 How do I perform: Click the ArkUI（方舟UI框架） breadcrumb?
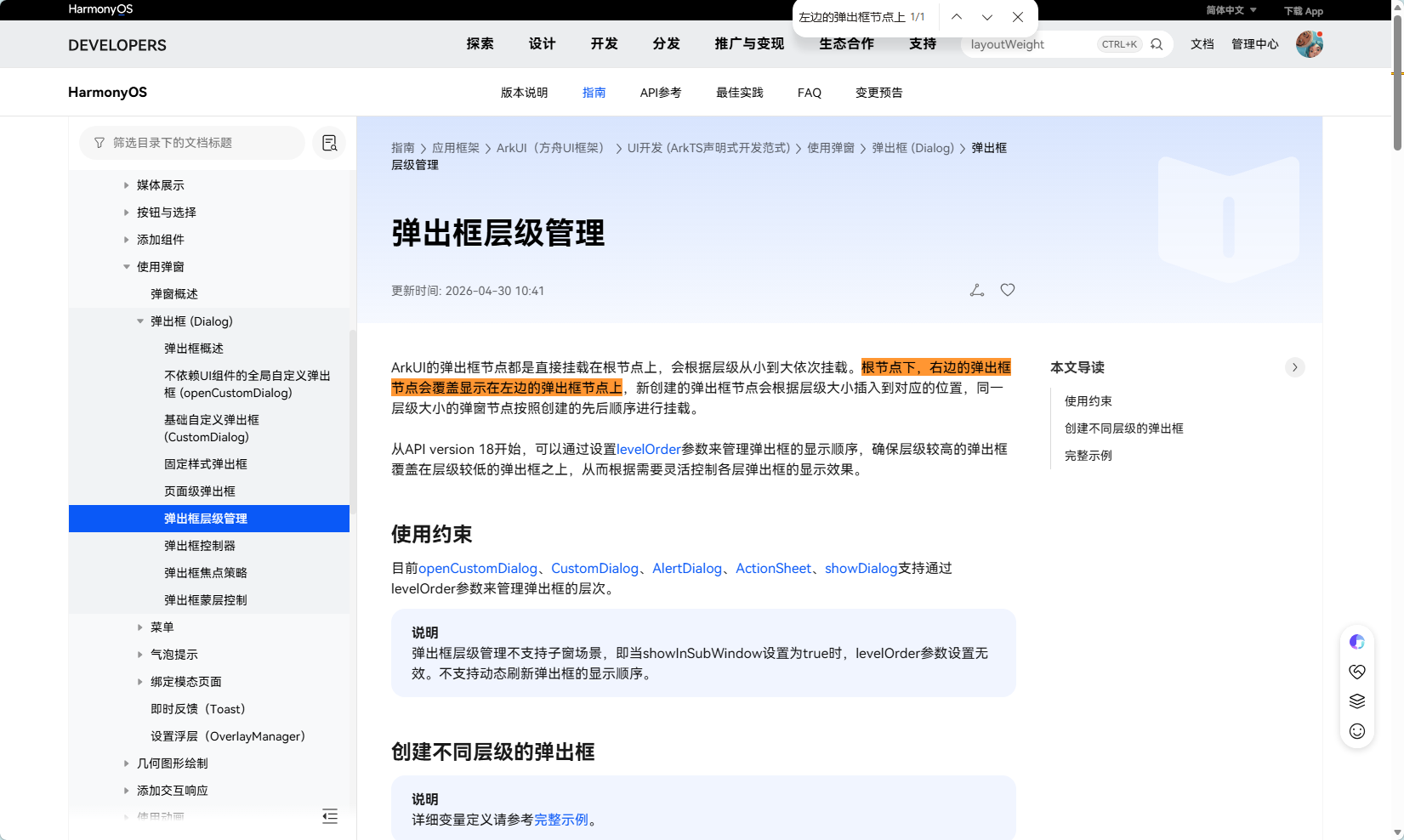pyautogui.click(x=553, y=148)
